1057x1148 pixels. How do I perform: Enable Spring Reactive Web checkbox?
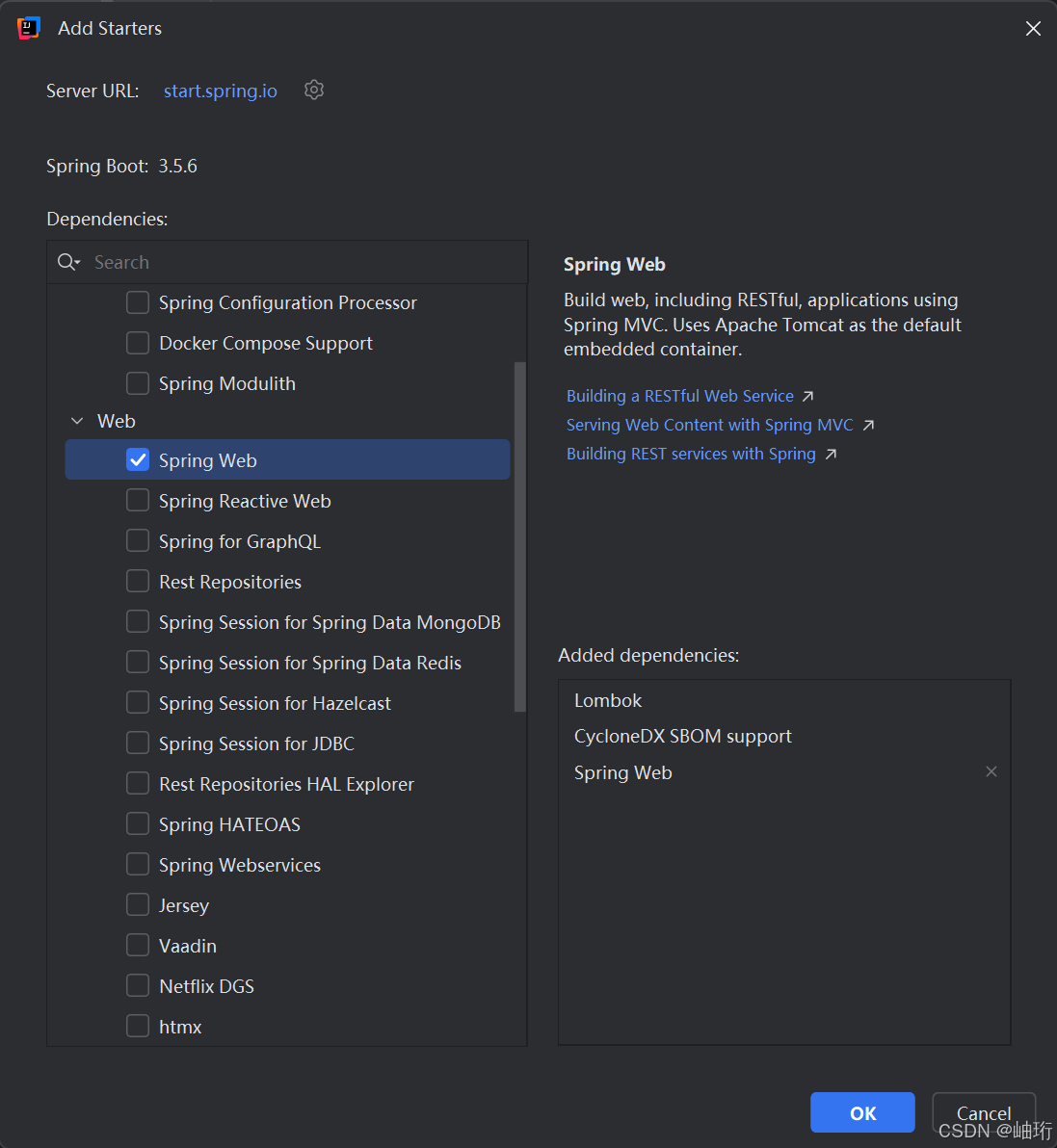coord(138,500)
